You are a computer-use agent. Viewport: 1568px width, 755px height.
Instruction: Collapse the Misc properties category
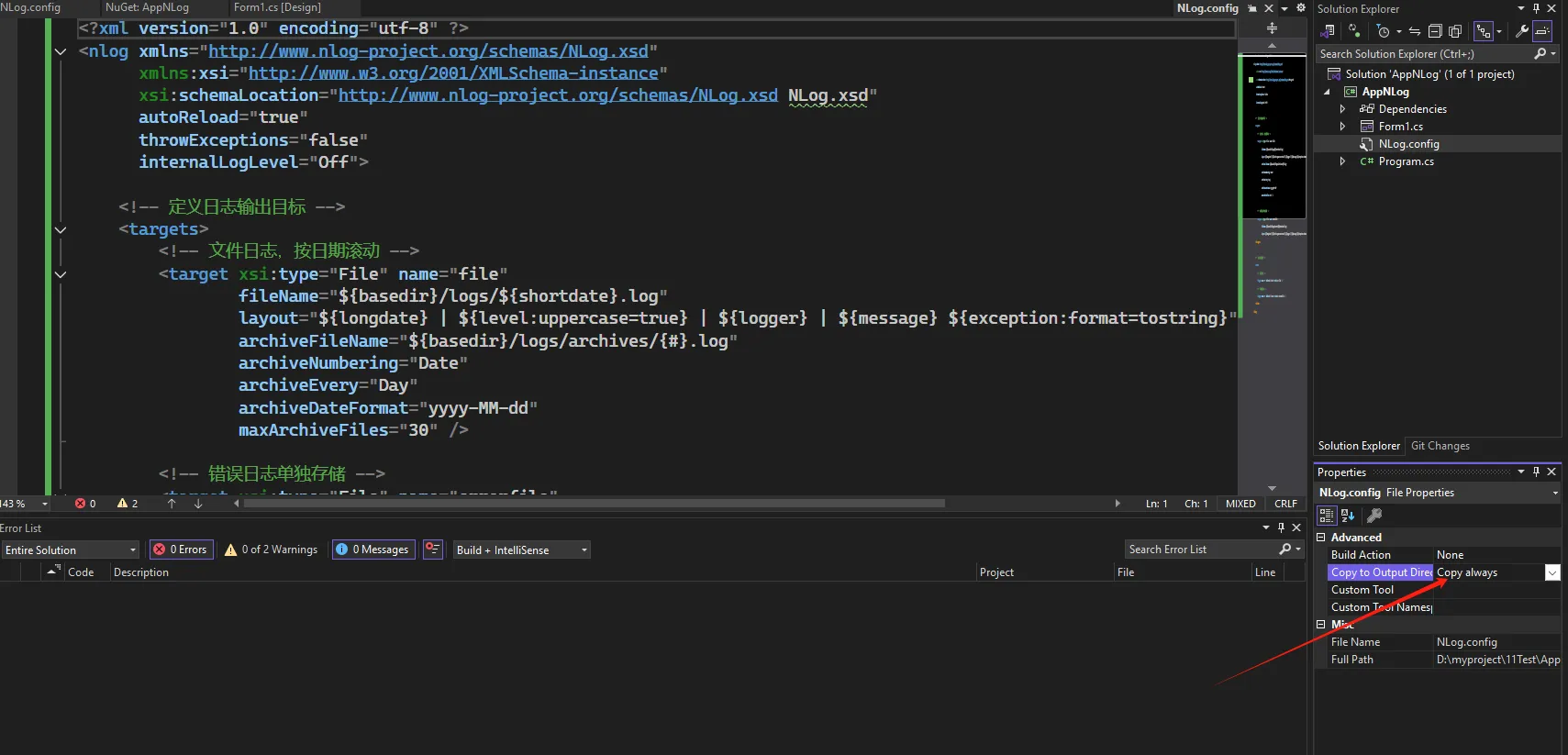click(1321, 625)
